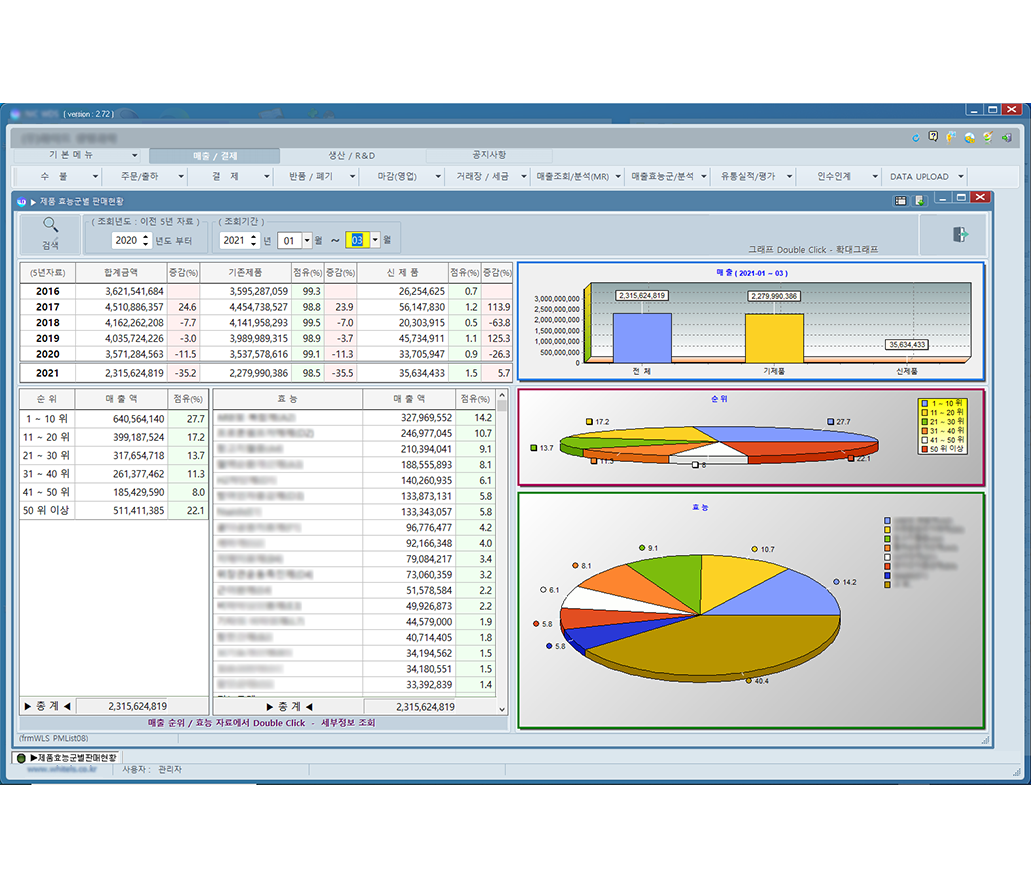Select the 제품효능군별판매현황 window tab at bottom
The image size is (1031, 889).
(66, 757)
